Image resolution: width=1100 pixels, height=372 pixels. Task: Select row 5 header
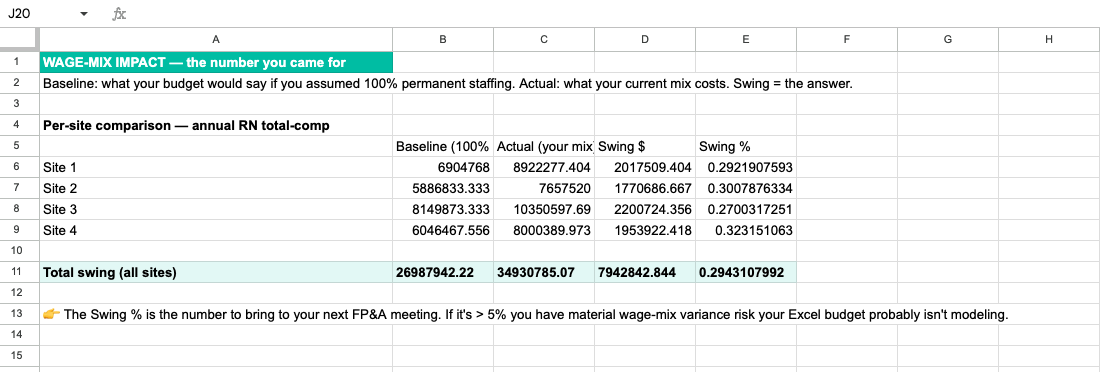[19, 146]
